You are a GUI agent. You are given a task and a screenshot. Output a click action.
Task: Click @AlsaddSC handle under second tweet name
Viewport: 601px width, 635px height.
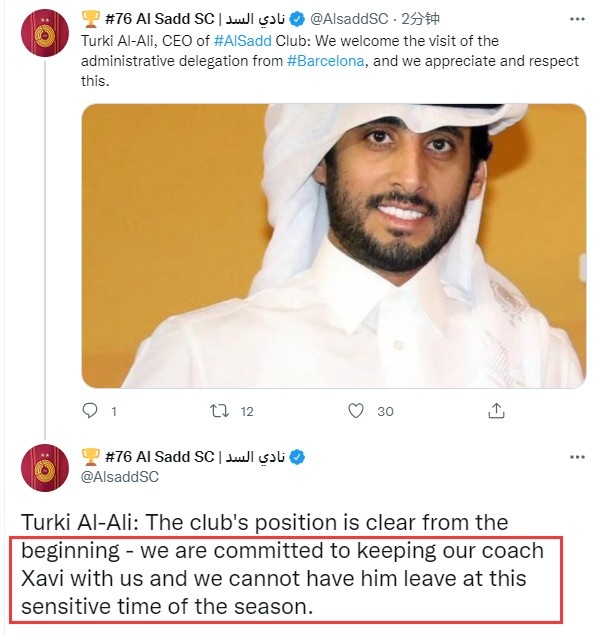(120, 477)
